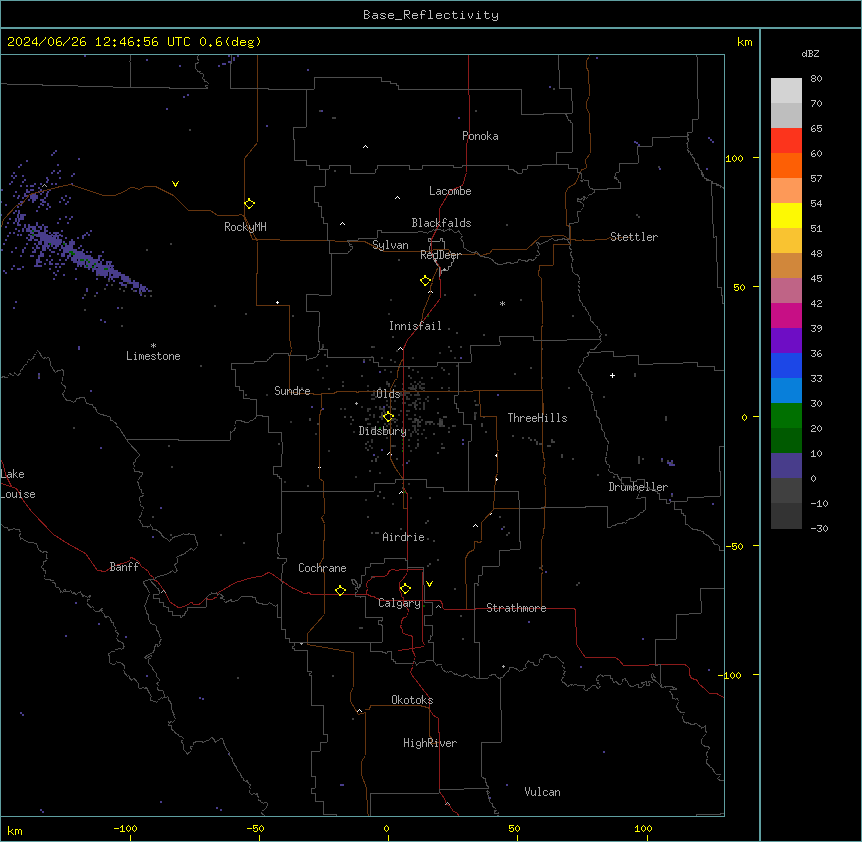This screenshot has width=862, height=842.
Task: Click the Olds label
Action: (x=388, y=394)
